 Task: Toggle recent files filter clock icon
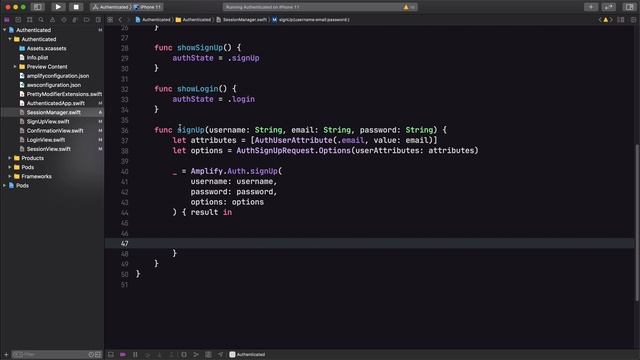click(x=91, y=354)
